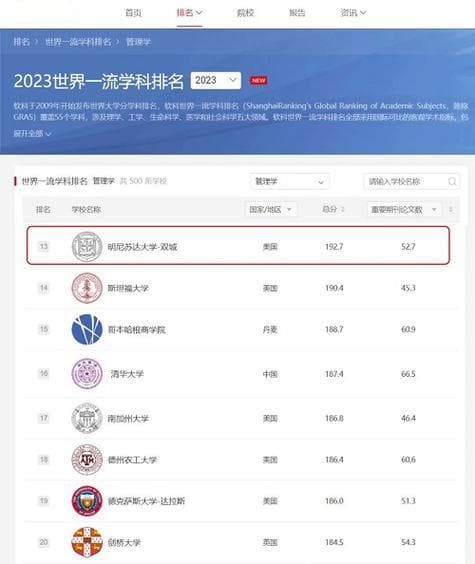
Task: Open 清华大学 school link
Action: click(127, 374)
